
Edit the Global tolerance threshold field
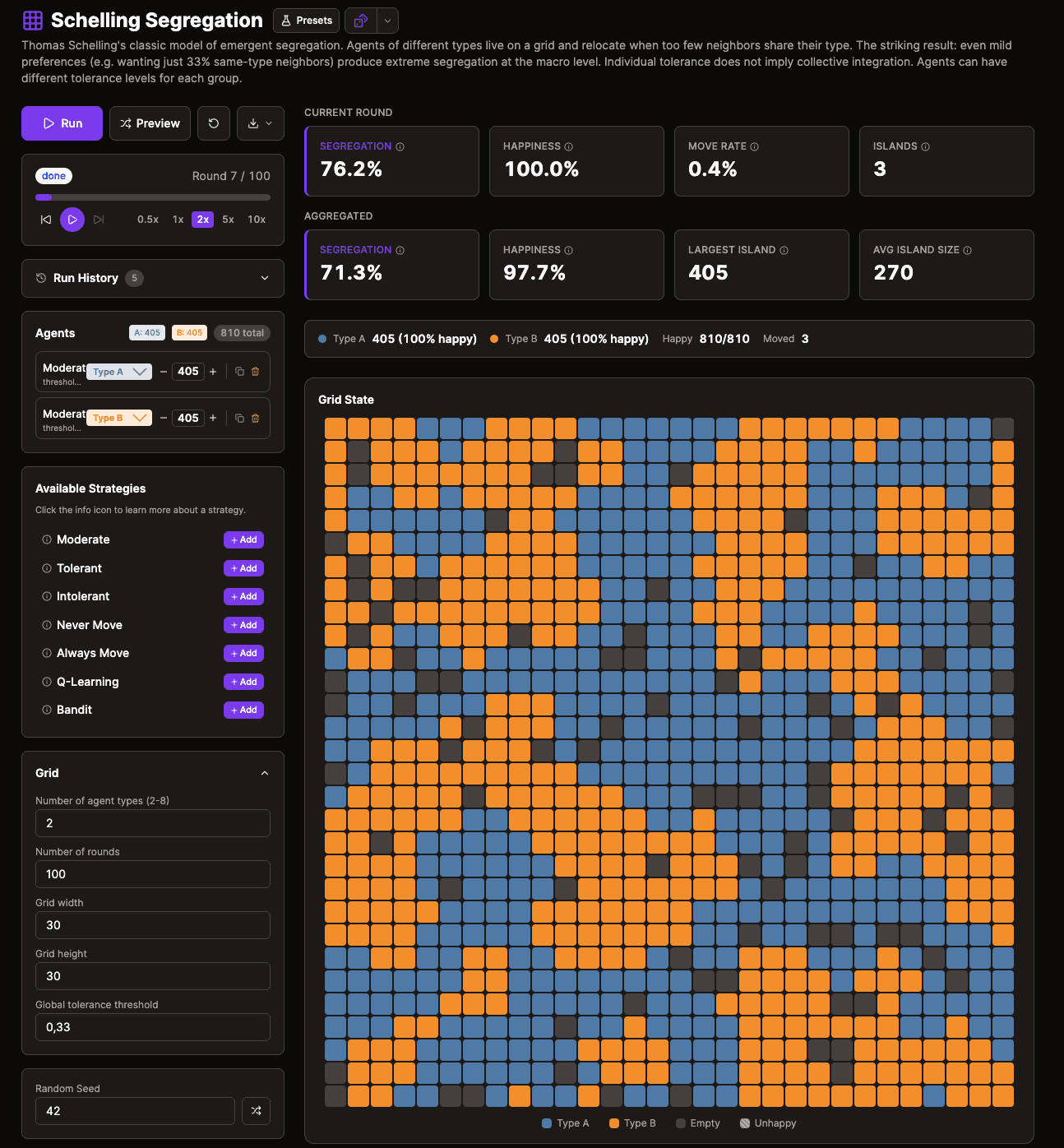click(152, 1027)
